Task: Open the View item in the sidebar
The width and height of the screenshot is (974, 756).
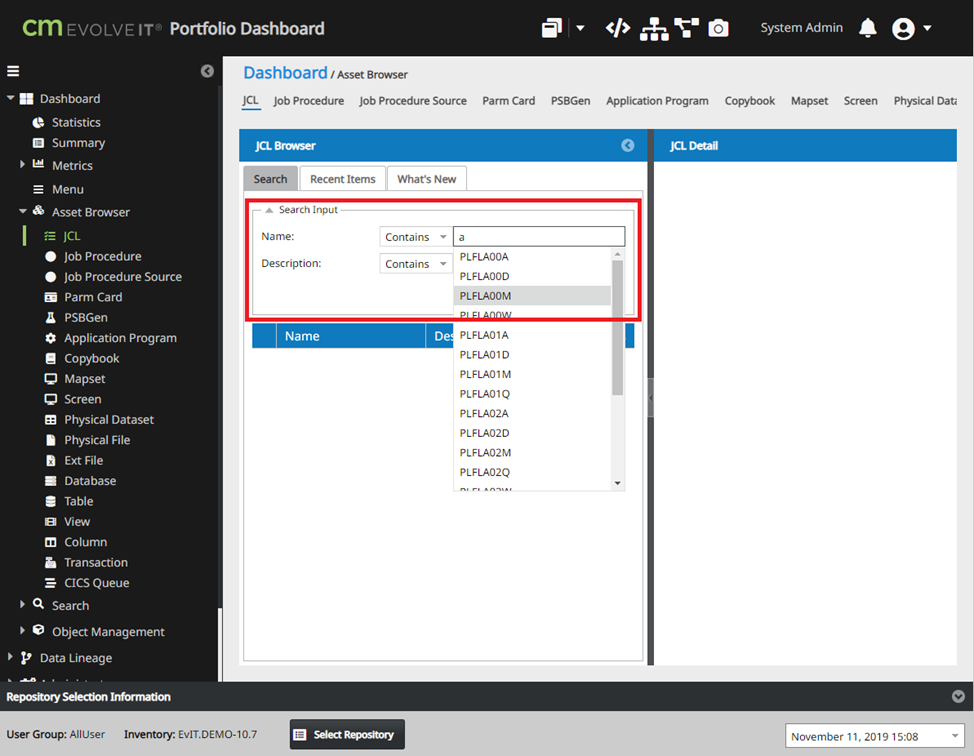Action: (77, 521)
